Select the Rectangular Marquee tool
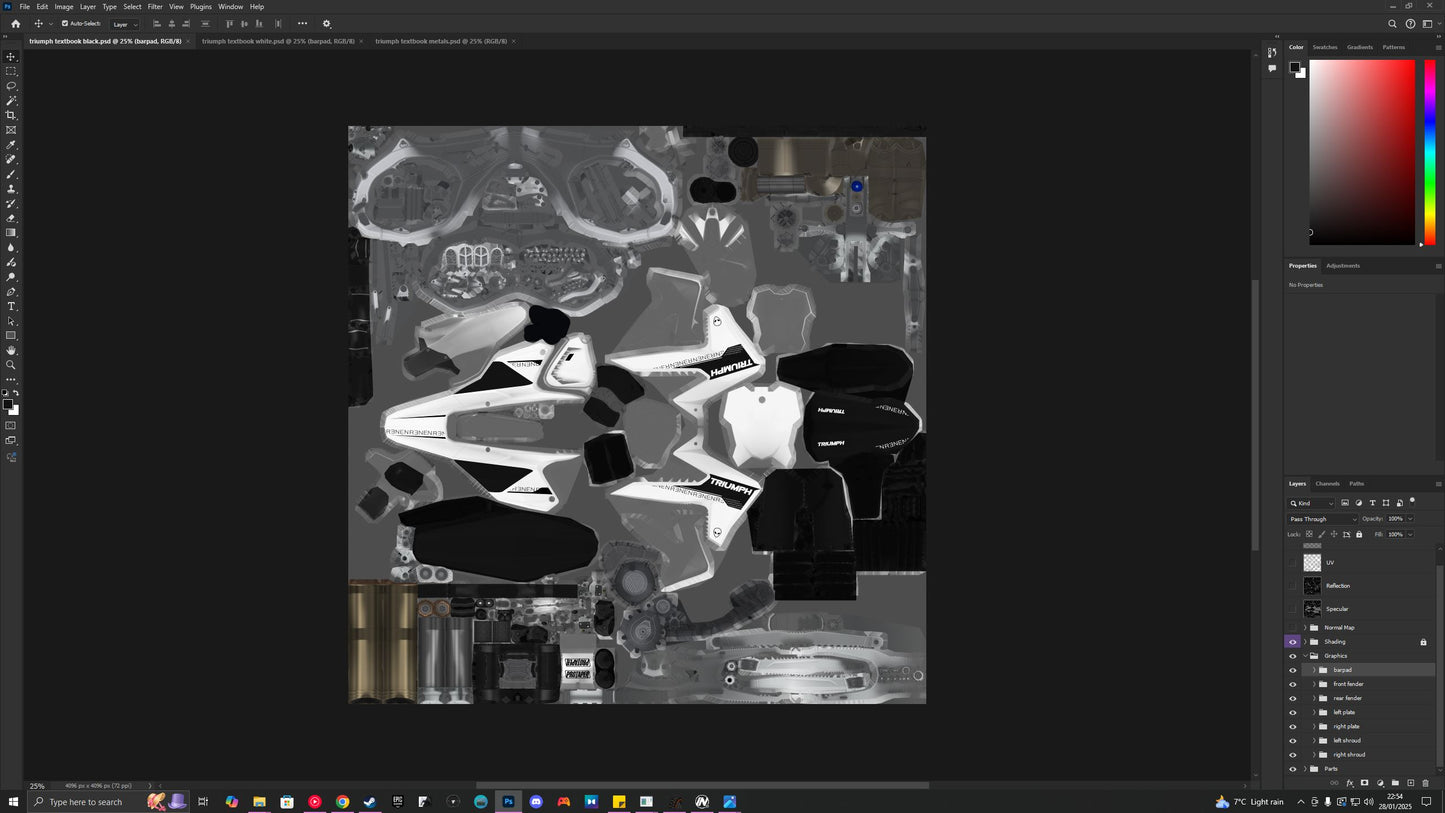1445x813 pixels. point(11,71)
